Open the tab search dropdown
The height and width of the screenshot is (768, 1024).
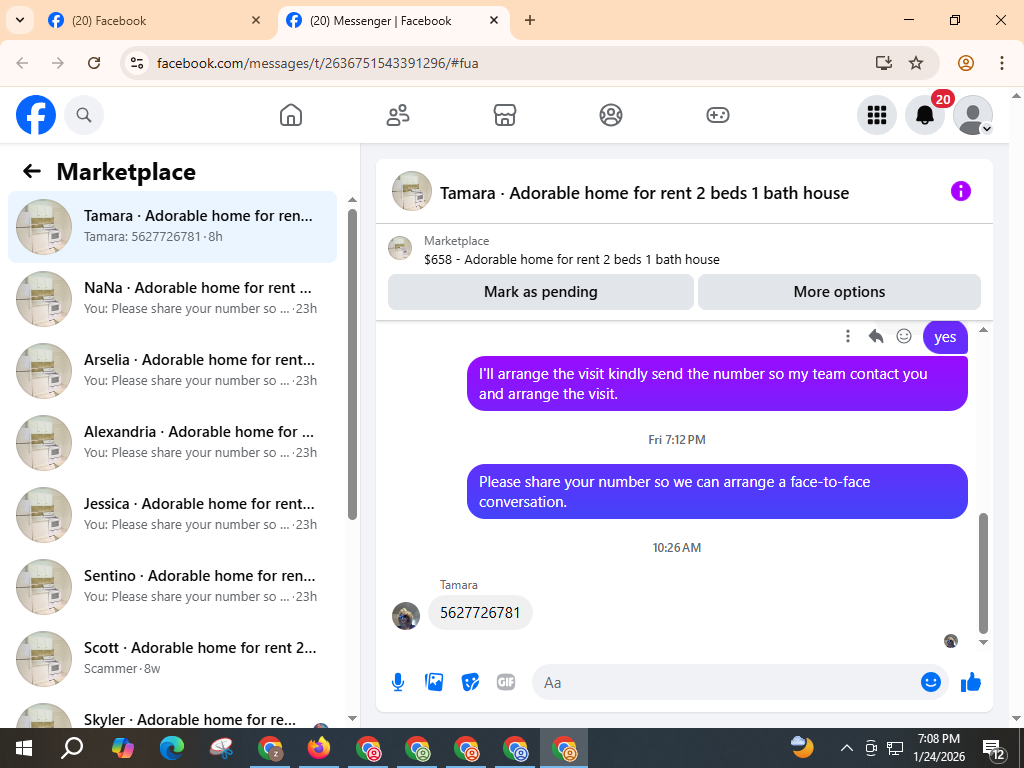[x=20, y=20]
